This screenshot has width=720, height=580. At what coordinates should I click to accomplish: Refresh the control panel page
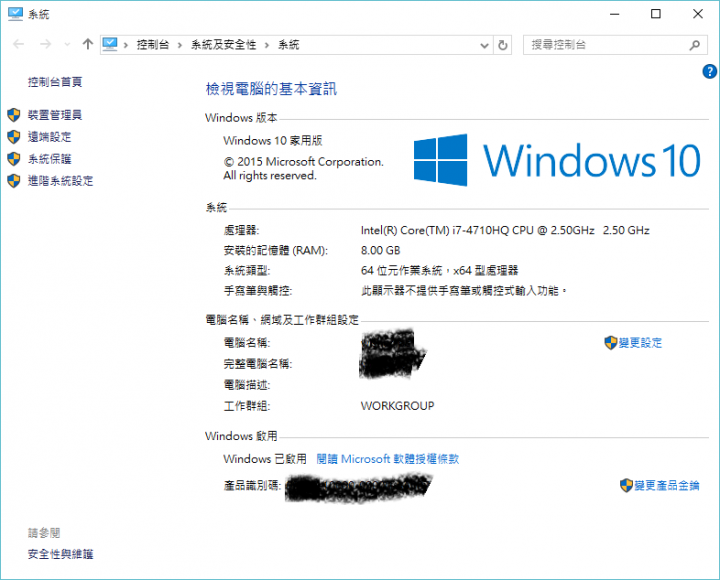click(x=503, y=45)
